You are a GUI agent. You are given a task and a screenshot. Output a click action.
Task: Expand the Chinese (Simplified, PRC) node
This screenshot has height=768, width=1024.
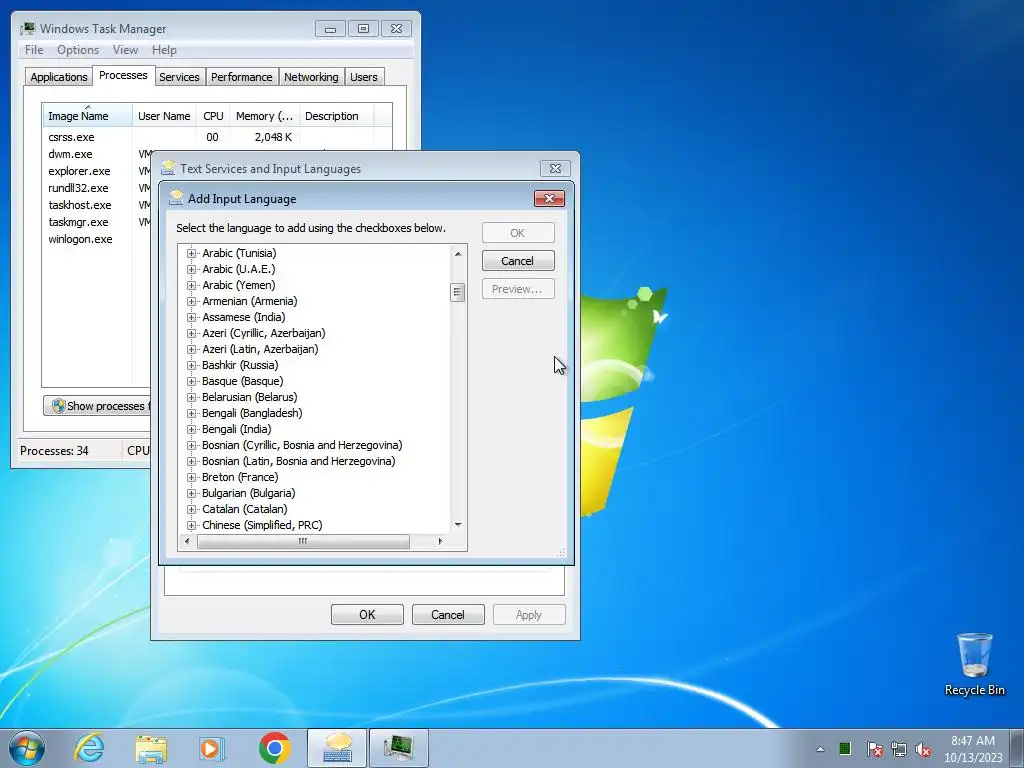(x=191, y=525)
